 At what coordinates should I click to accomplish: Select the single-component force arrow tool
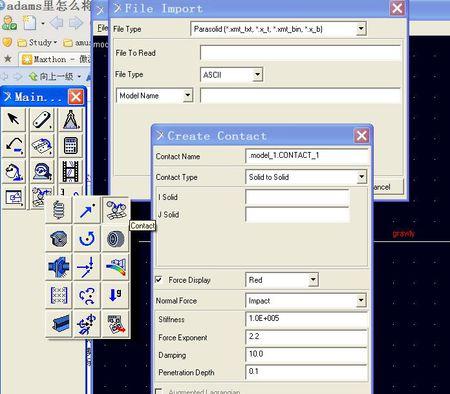[x=87, y=210]
